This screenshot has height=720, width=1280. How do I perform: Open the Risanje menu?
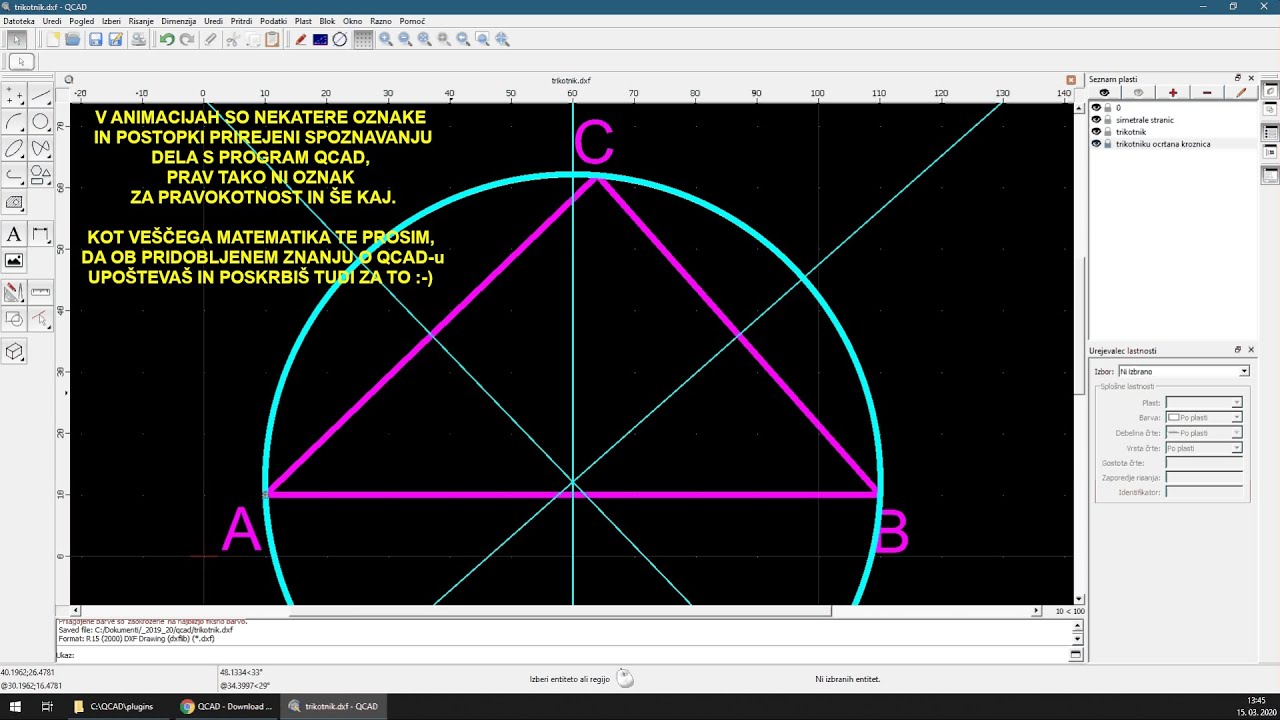141,21
